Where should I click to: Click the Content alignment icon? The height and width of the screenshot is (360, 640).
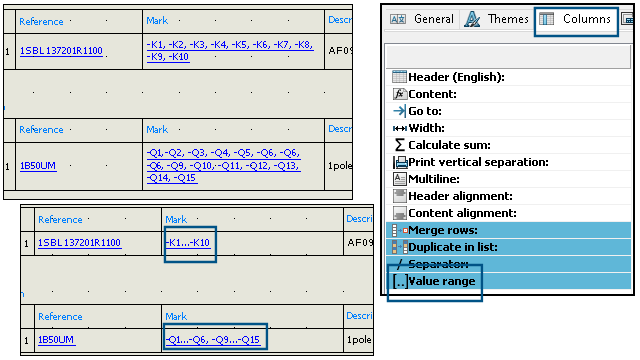pyautogui.click(x=400, y=213)
